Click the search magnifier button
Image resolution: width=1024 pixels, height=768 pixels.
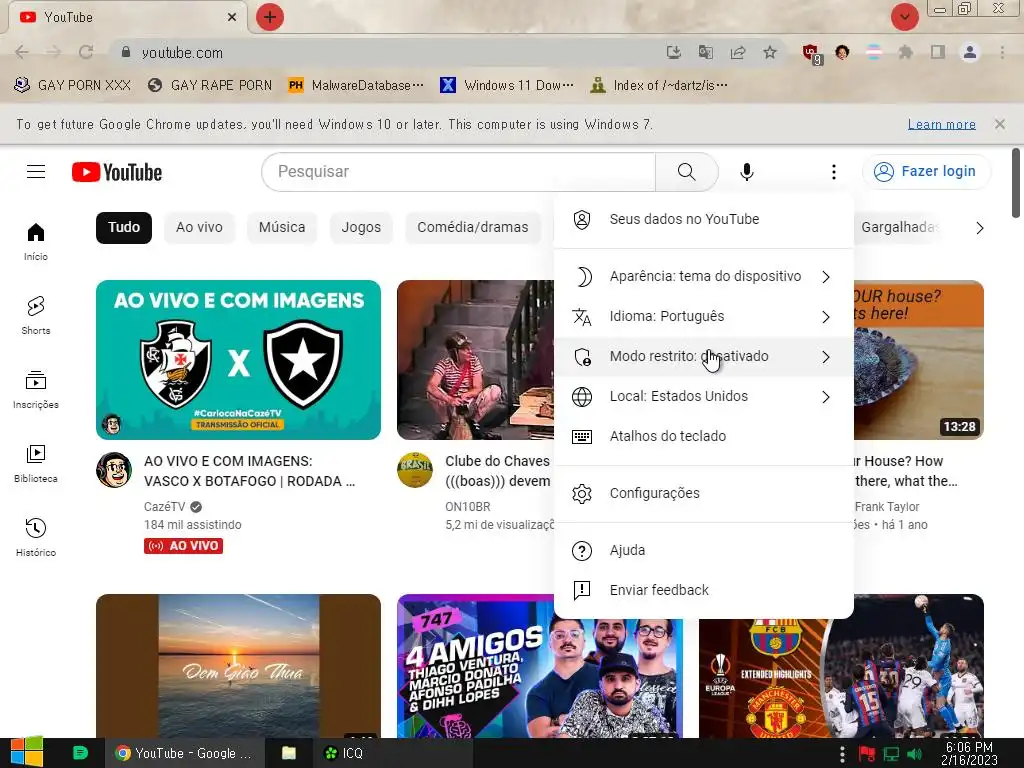686,172
